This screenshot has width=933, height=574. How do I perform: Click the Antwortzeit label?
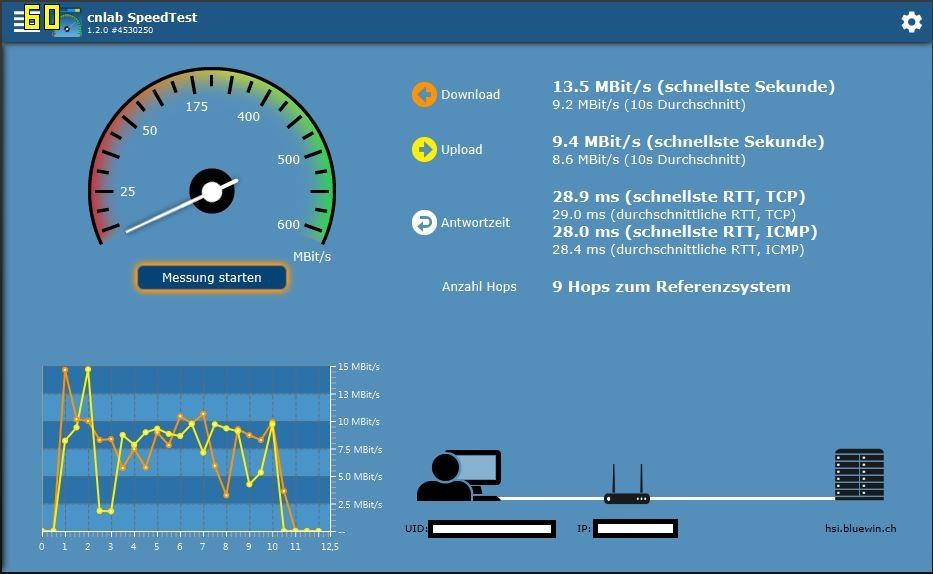475,222
